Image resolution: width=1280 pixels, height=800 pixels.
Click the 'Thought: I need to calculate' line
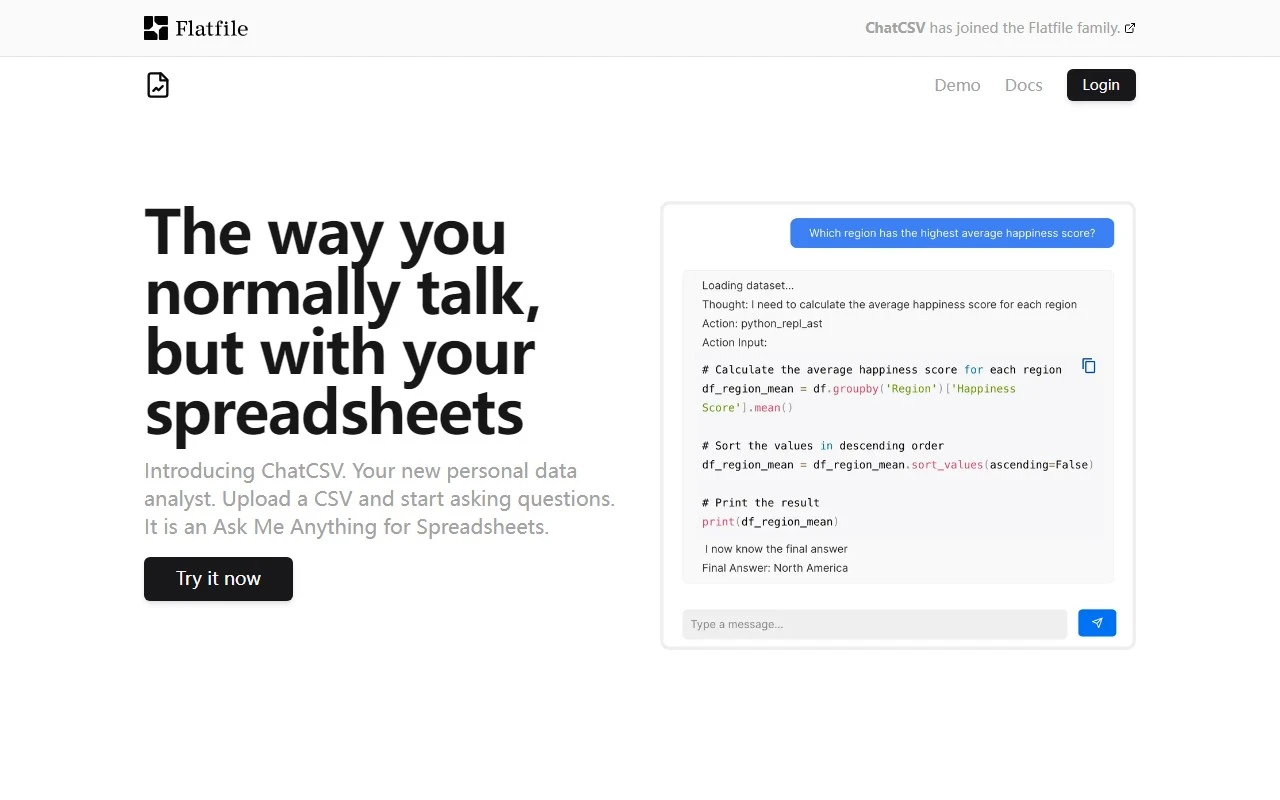tap(889, 304)
